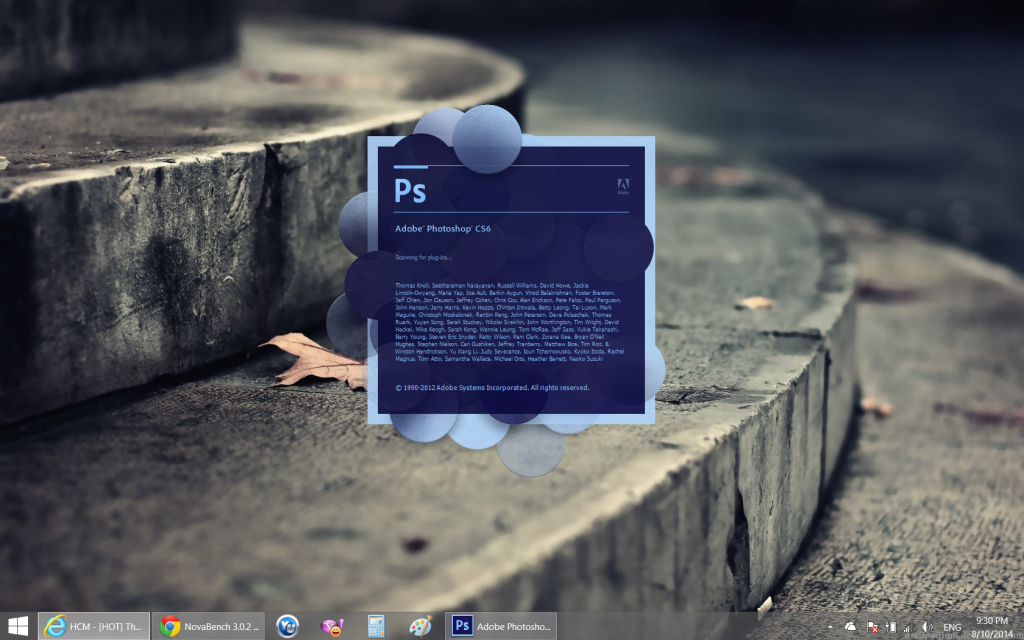Screen dimensions: 1024x640
Task: Open the Action Center flag icon
Action: pyautogui.click(x=873, y=627)
